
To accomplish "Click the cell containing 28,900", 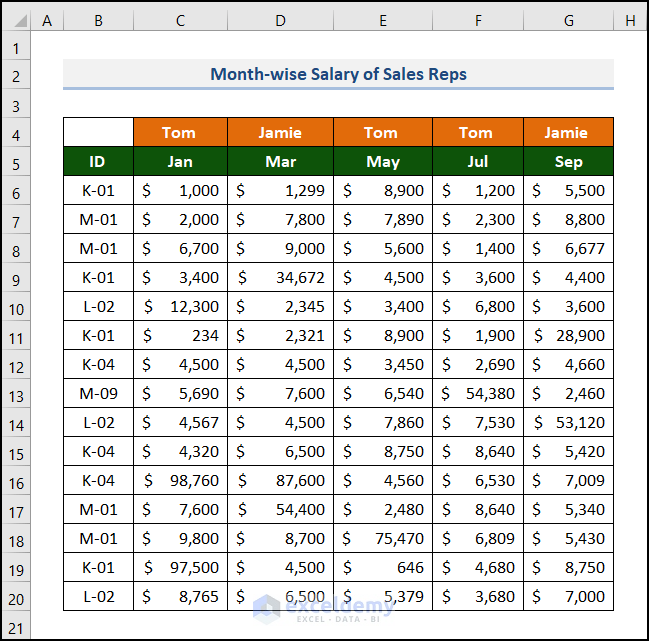I will click(x=569, y=335).
